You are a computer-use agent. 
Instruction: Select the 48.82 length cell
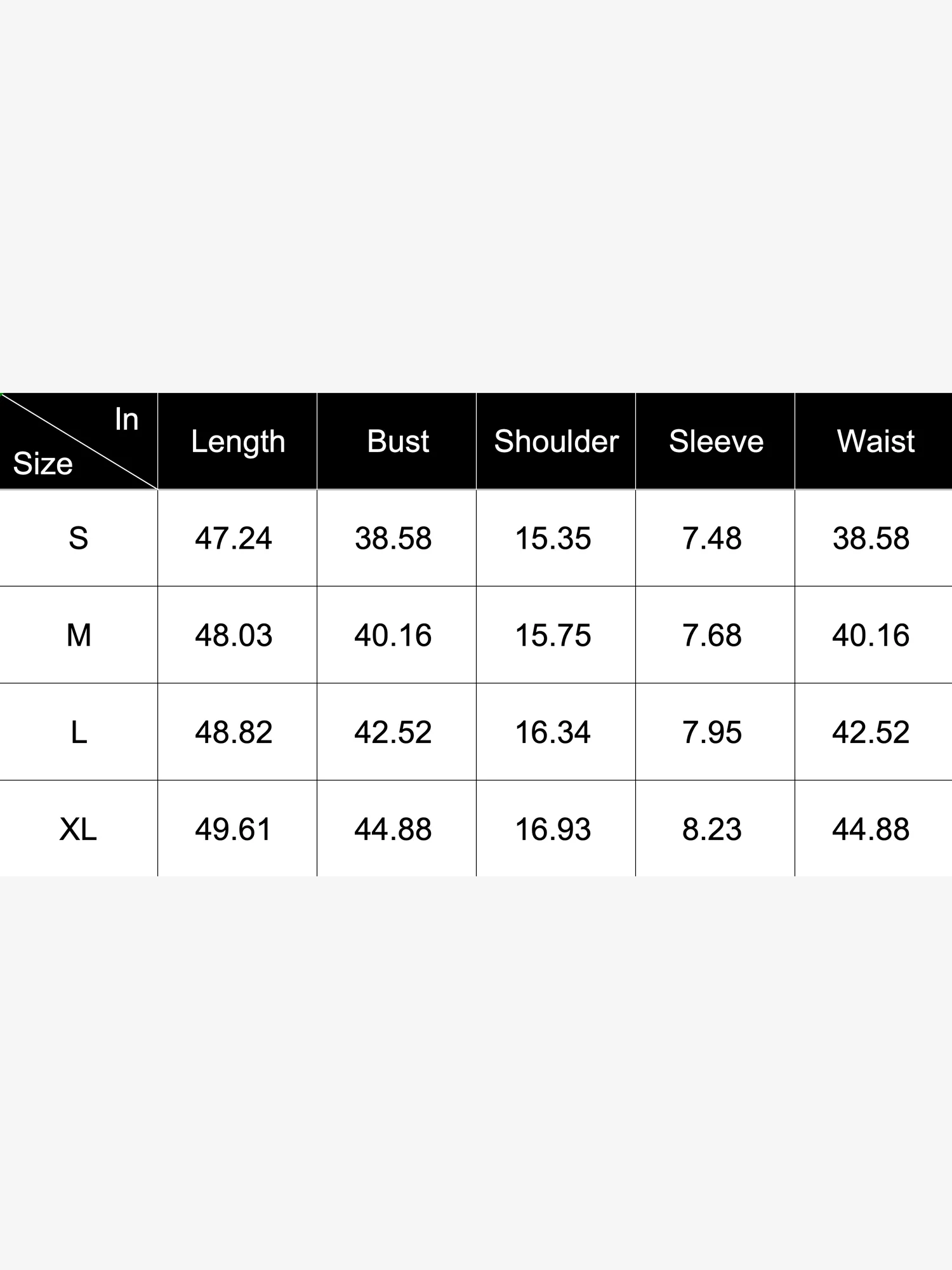click(234, 733)
